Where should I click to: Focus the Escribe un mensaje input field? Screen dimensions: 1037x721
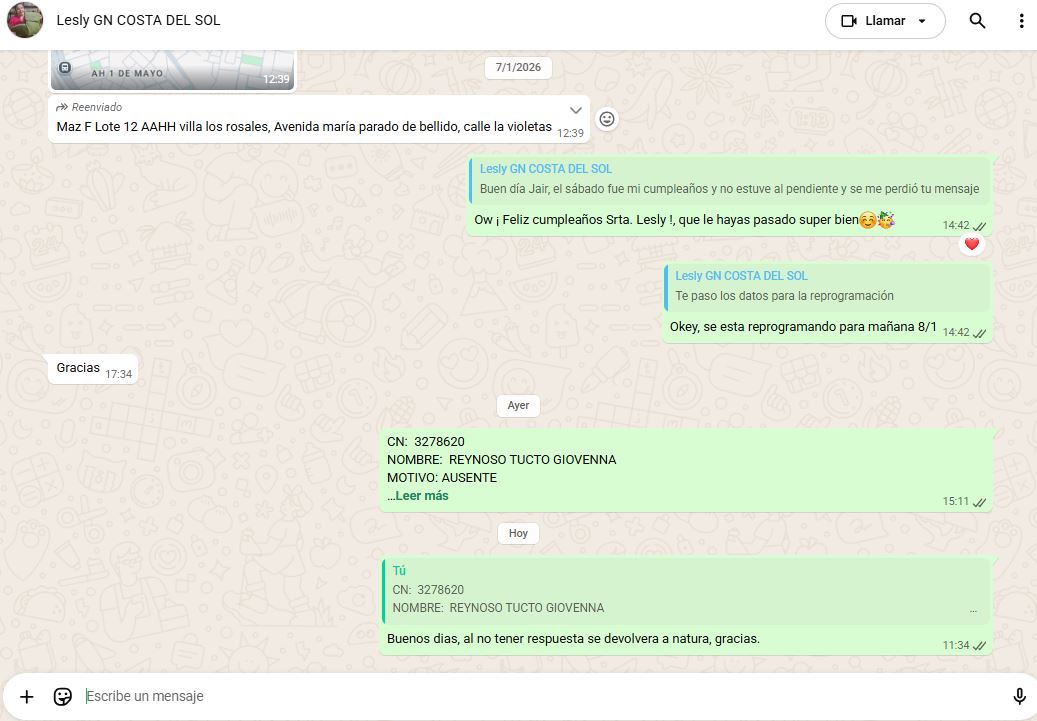(x=540, y=696)
